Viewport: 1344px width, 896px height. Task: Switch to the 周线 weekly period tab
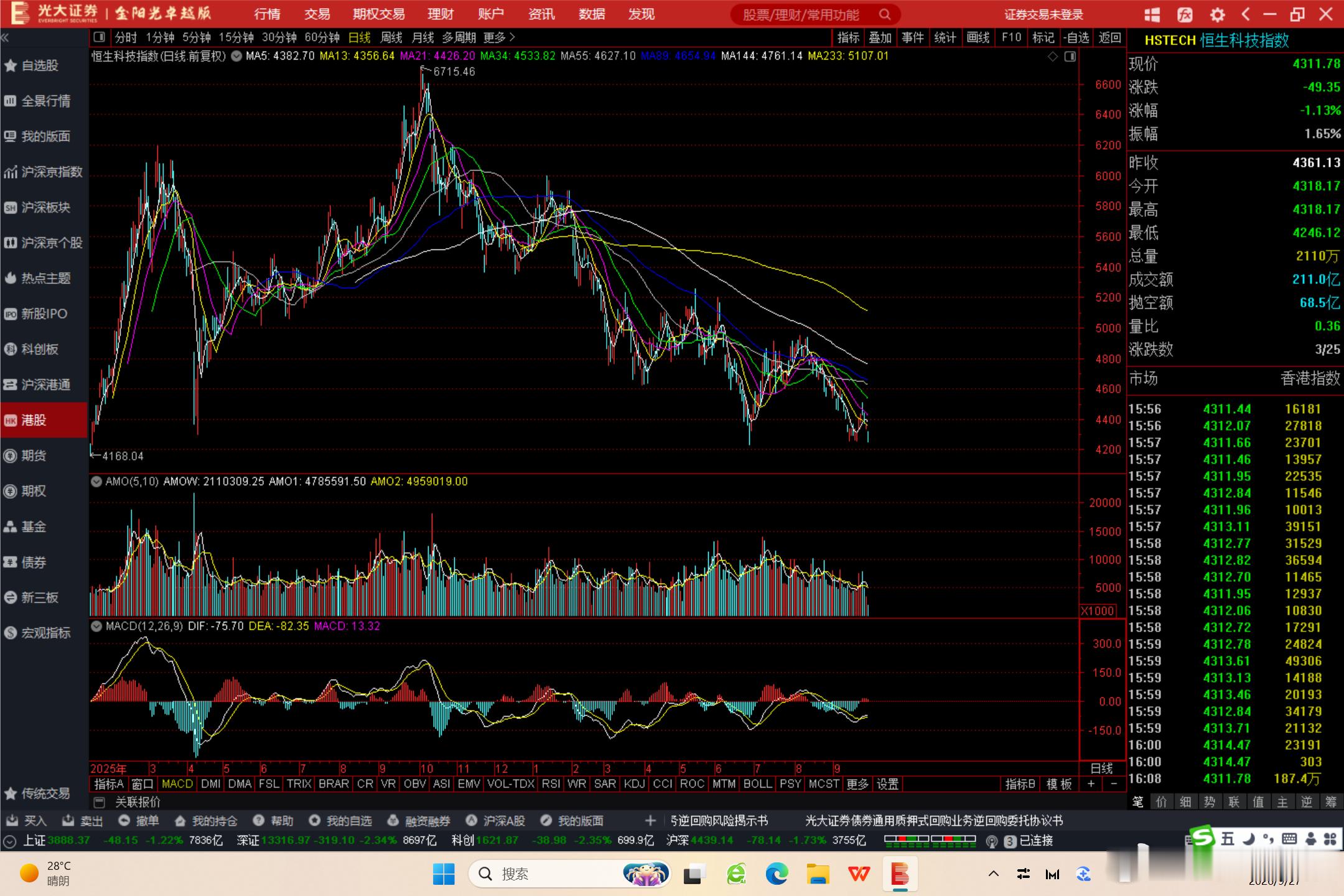tap(391, 37)
